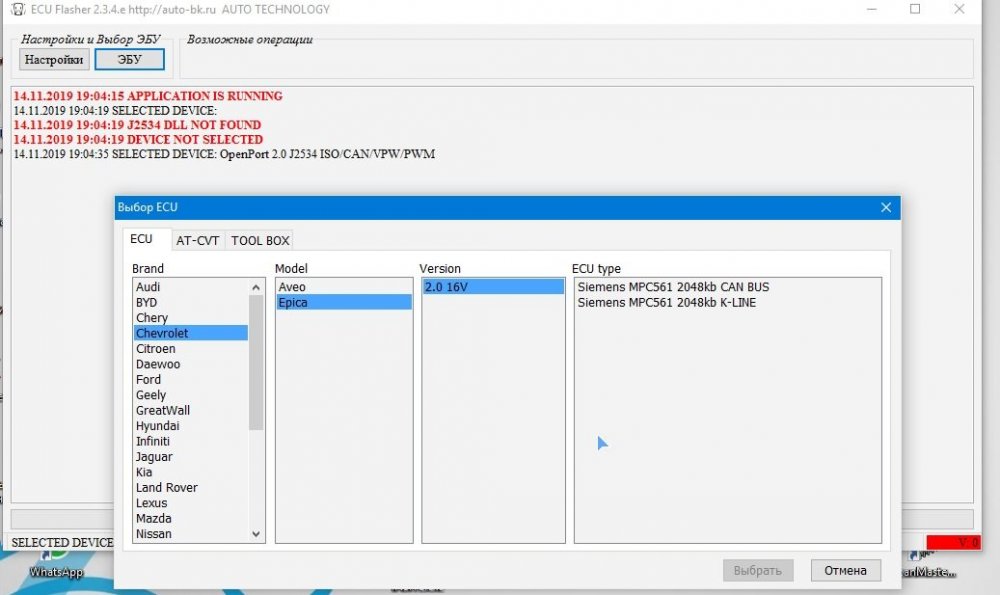Select Siemens MPC561 2048kb CAN BUS

(728, 287)
